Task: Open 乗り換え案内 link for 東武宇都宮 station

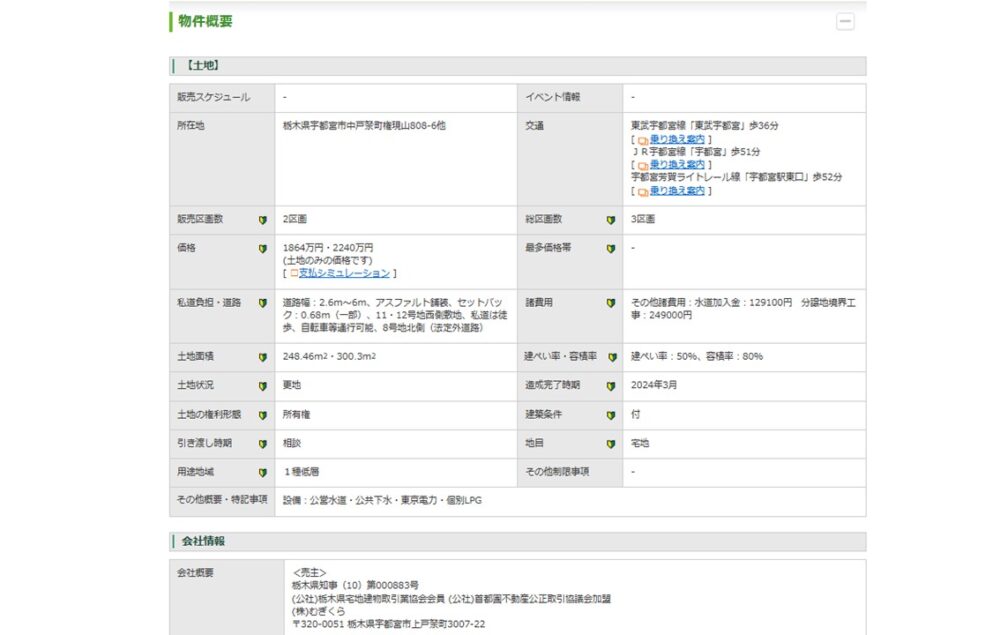Action: coord(677,139)
